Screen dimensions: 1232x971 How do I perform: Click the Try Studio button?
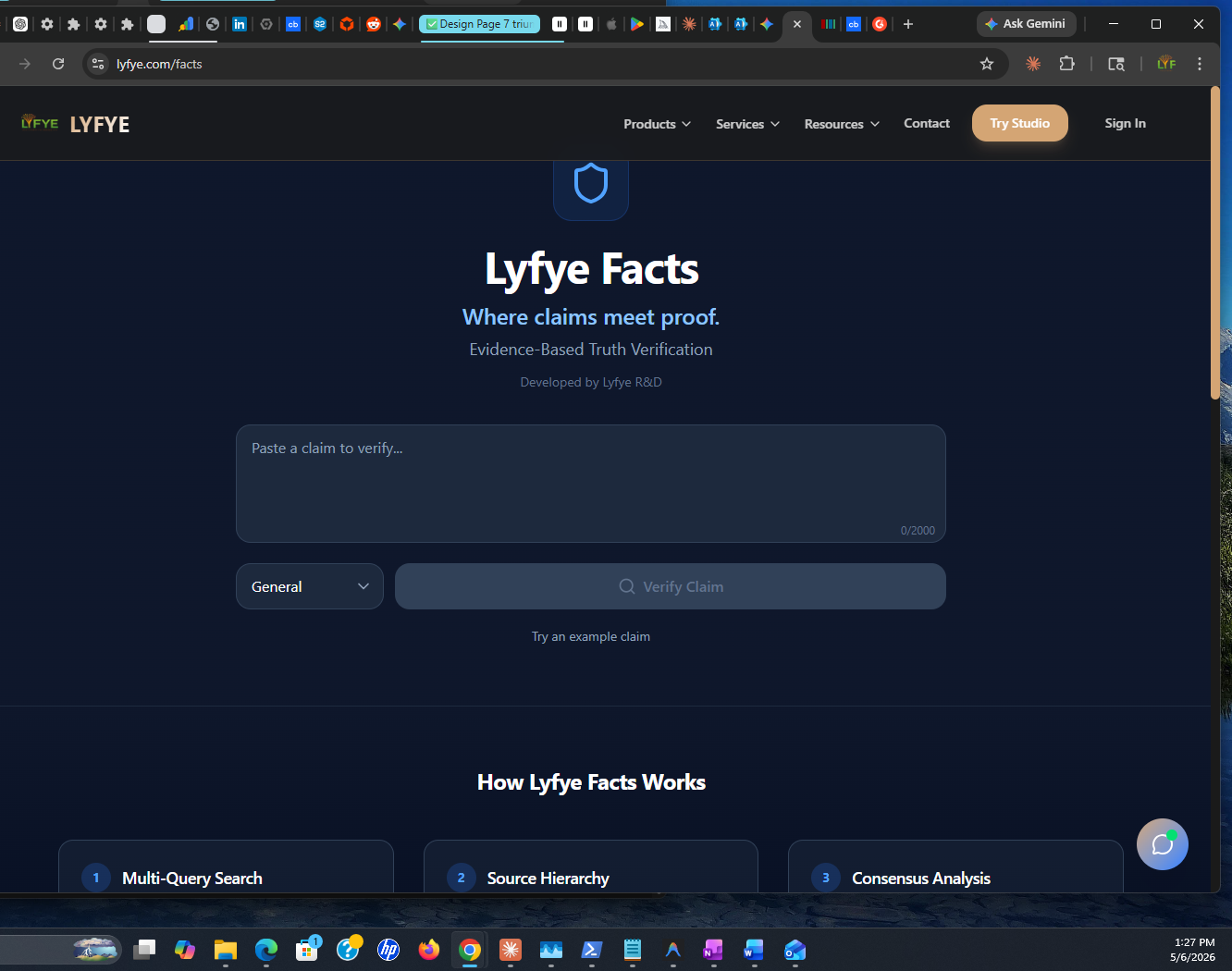[1020, 123]
